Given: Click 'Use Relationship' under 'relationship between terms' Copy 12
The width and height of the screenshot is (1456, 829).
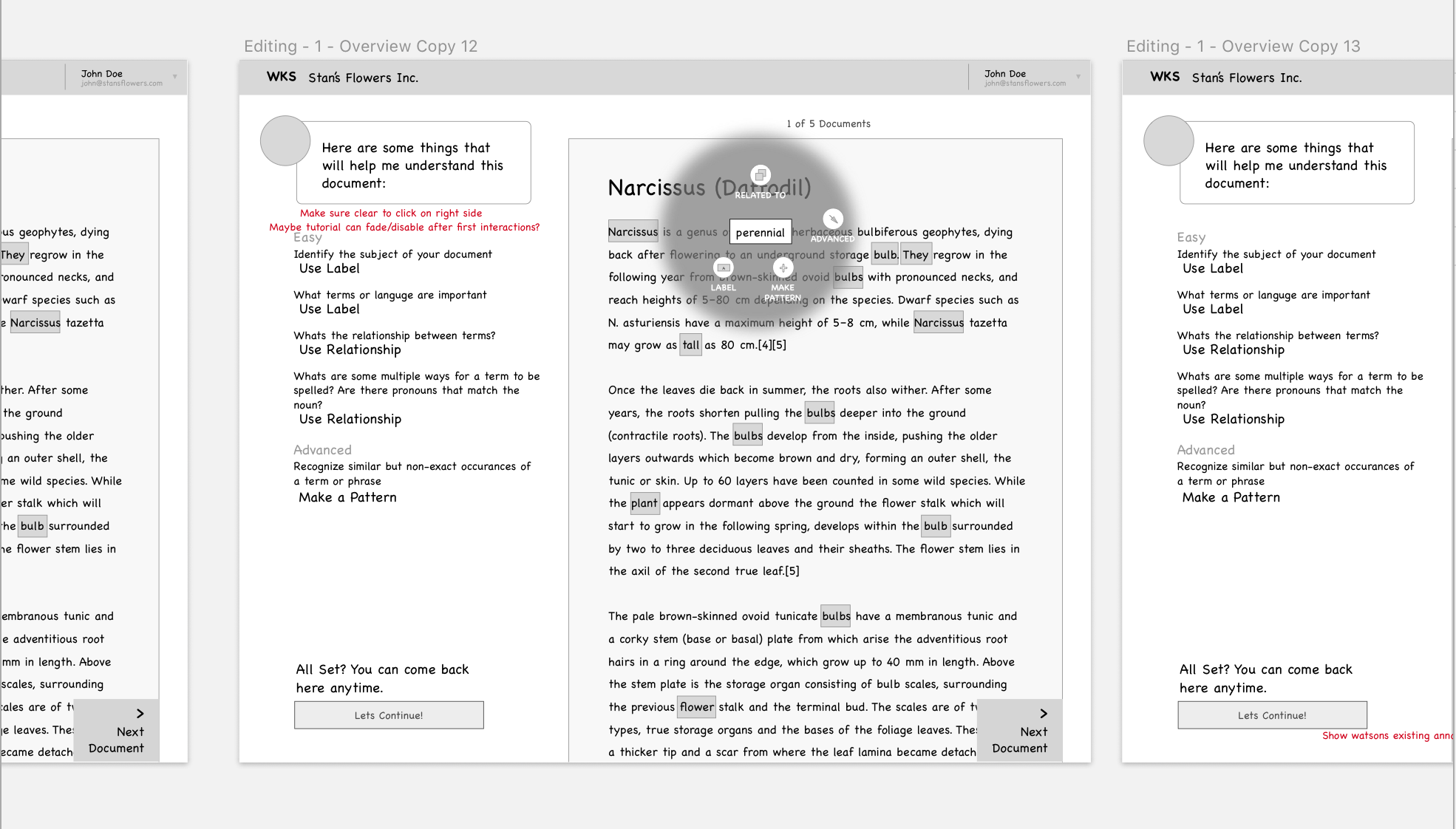Looking at the screenshot, I should pyautogui.click(x=350, y=349).
